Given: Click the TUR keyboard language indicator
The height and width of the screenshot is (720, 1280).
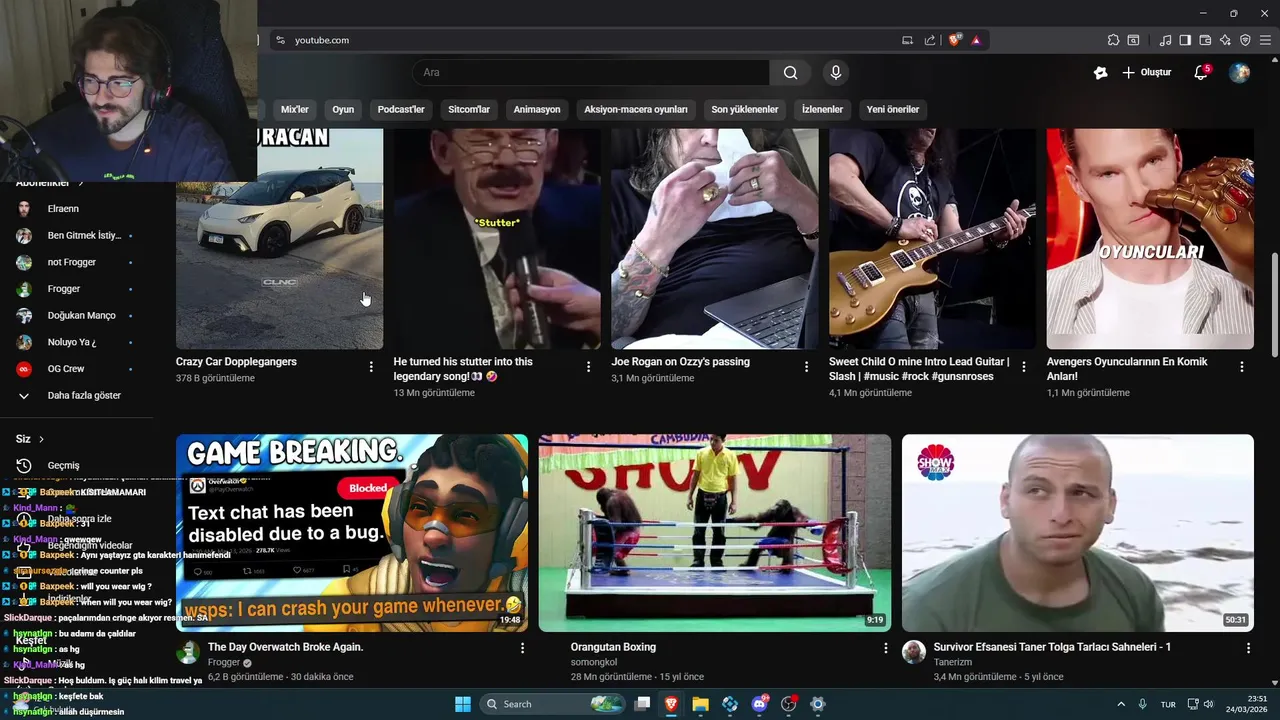Looking at the screenshot, I should (x=1168, y=704).
